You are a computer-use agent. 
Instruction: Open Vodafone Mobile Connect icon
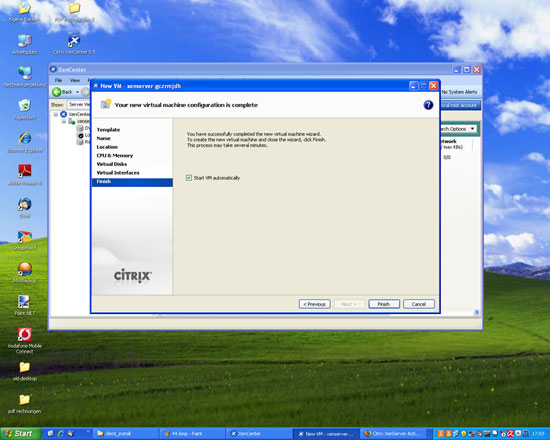point(25,340)
